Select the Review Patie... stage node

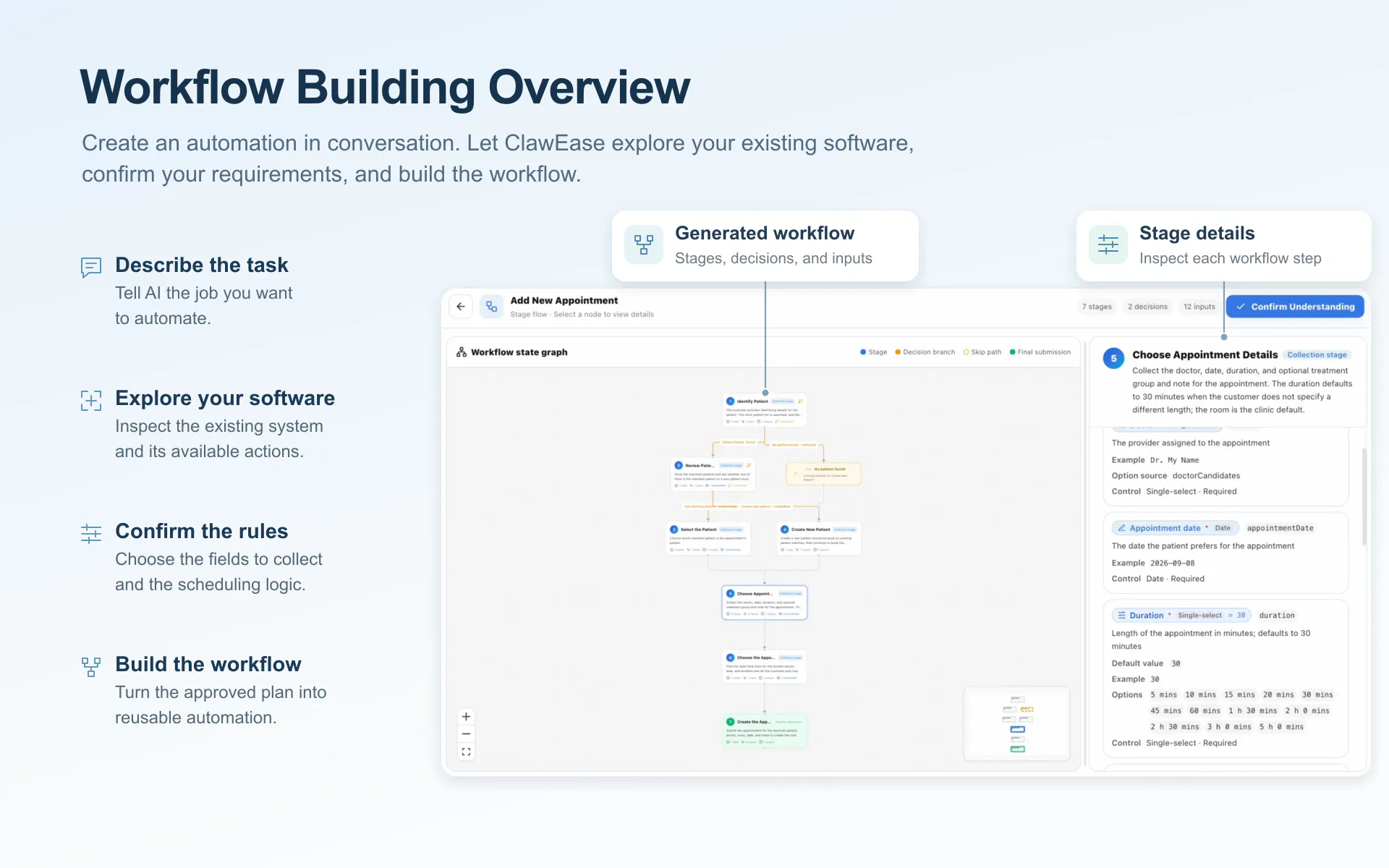point(713,475)
